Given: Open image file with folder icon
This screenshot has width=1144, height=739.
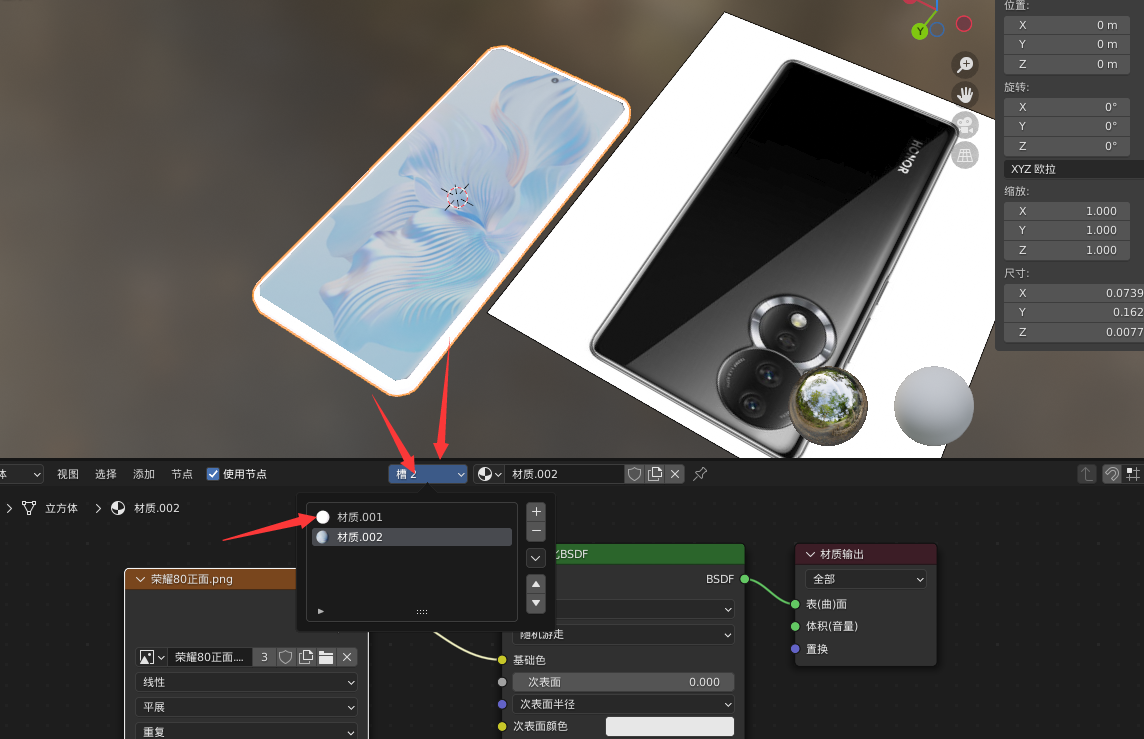Looking at the screenshot, I should point(326,657).
